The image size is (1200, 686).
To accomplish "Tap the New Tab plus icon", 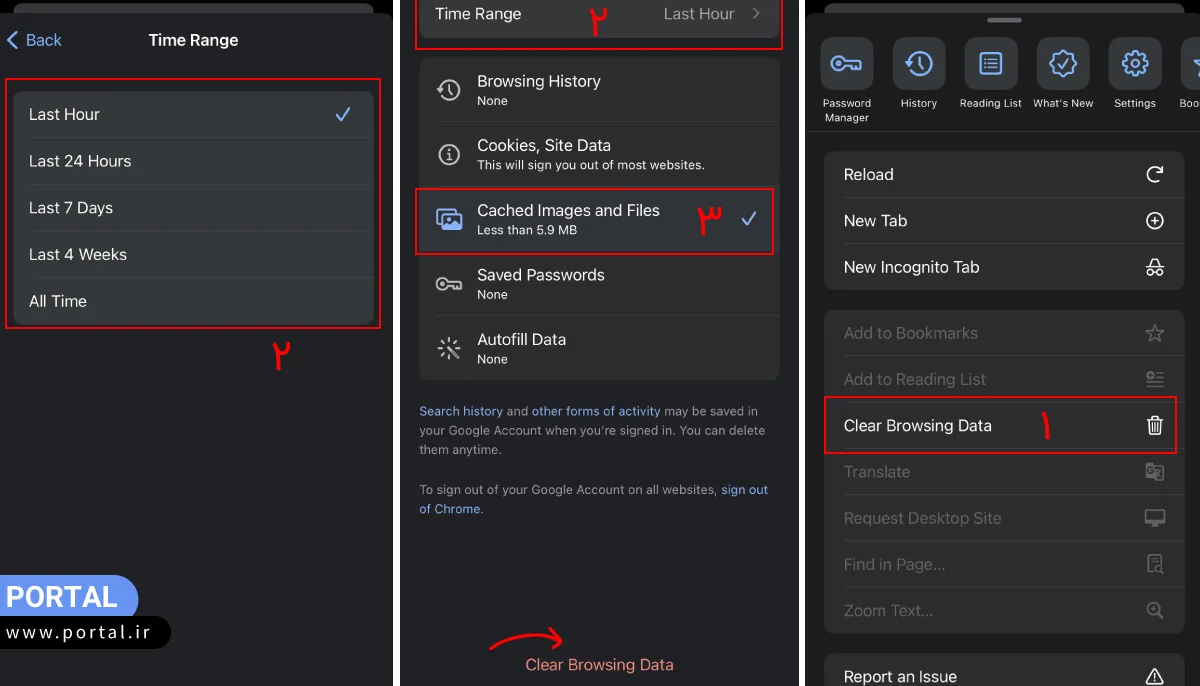I will [1154, 221].
